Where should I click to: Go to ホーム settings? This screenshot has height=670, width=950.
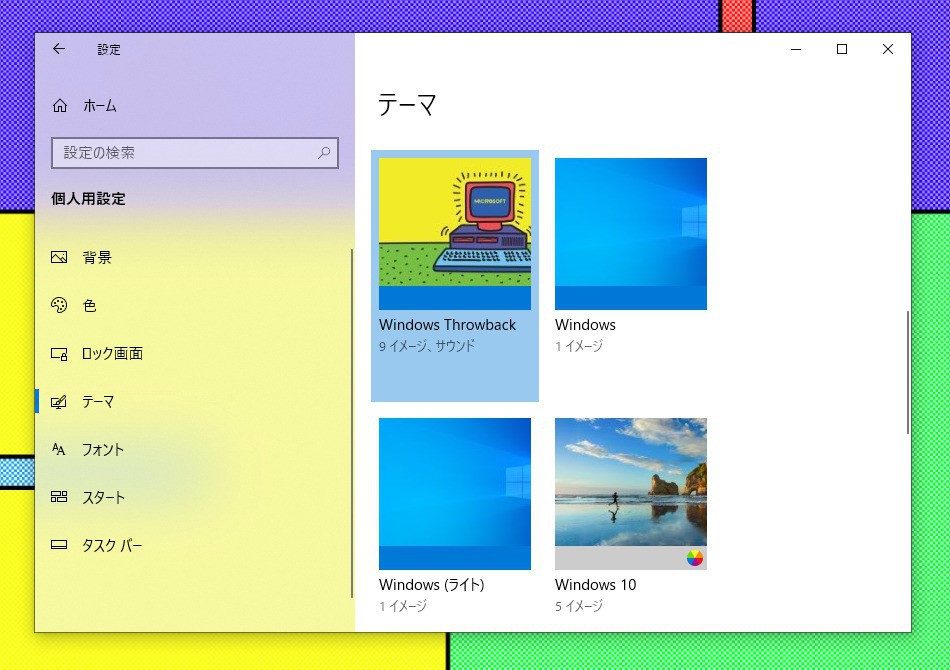[193, 106]
